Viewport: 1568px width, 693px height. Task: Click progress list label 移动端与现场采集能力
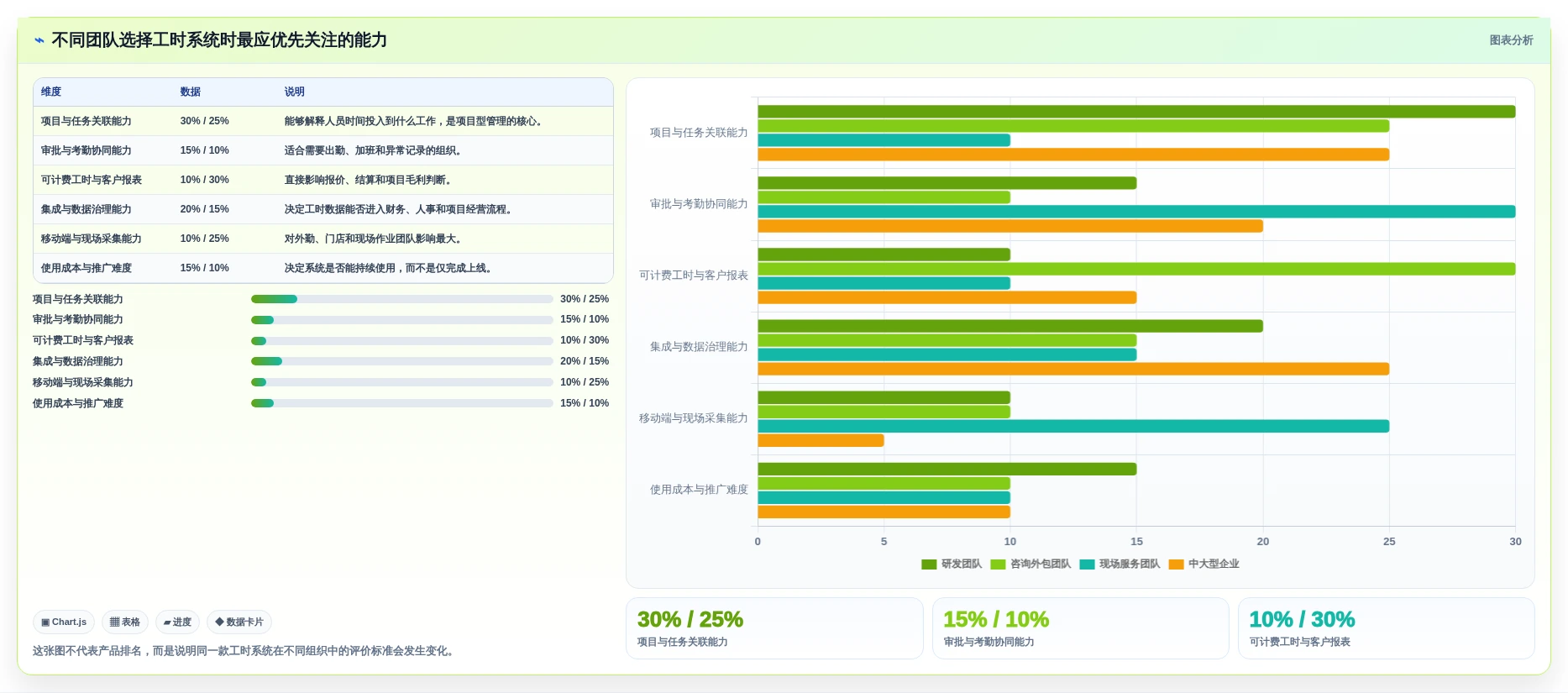83,382
